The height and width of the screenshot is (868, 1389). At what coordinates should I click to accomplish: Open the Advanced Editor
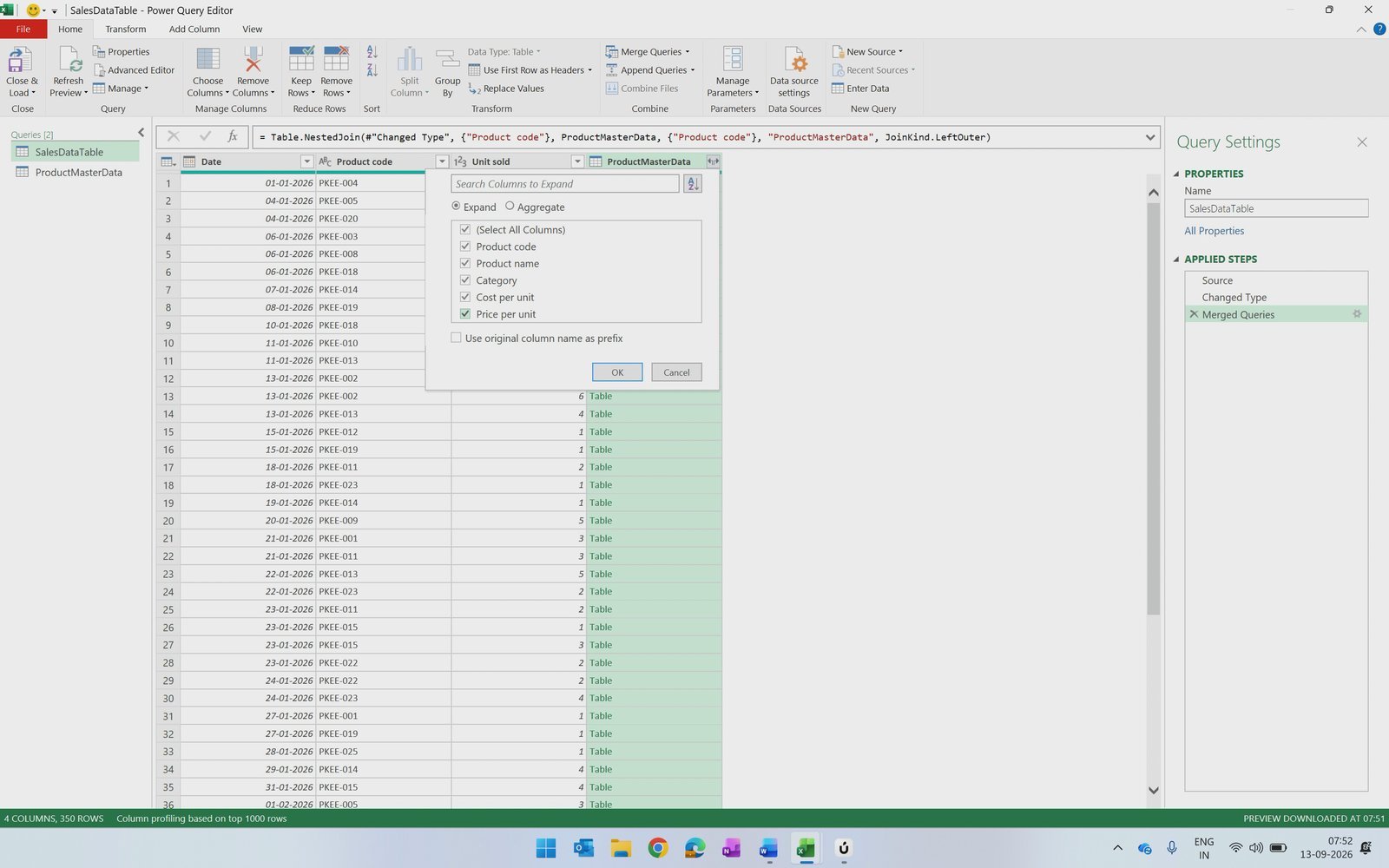pos(134,70)
